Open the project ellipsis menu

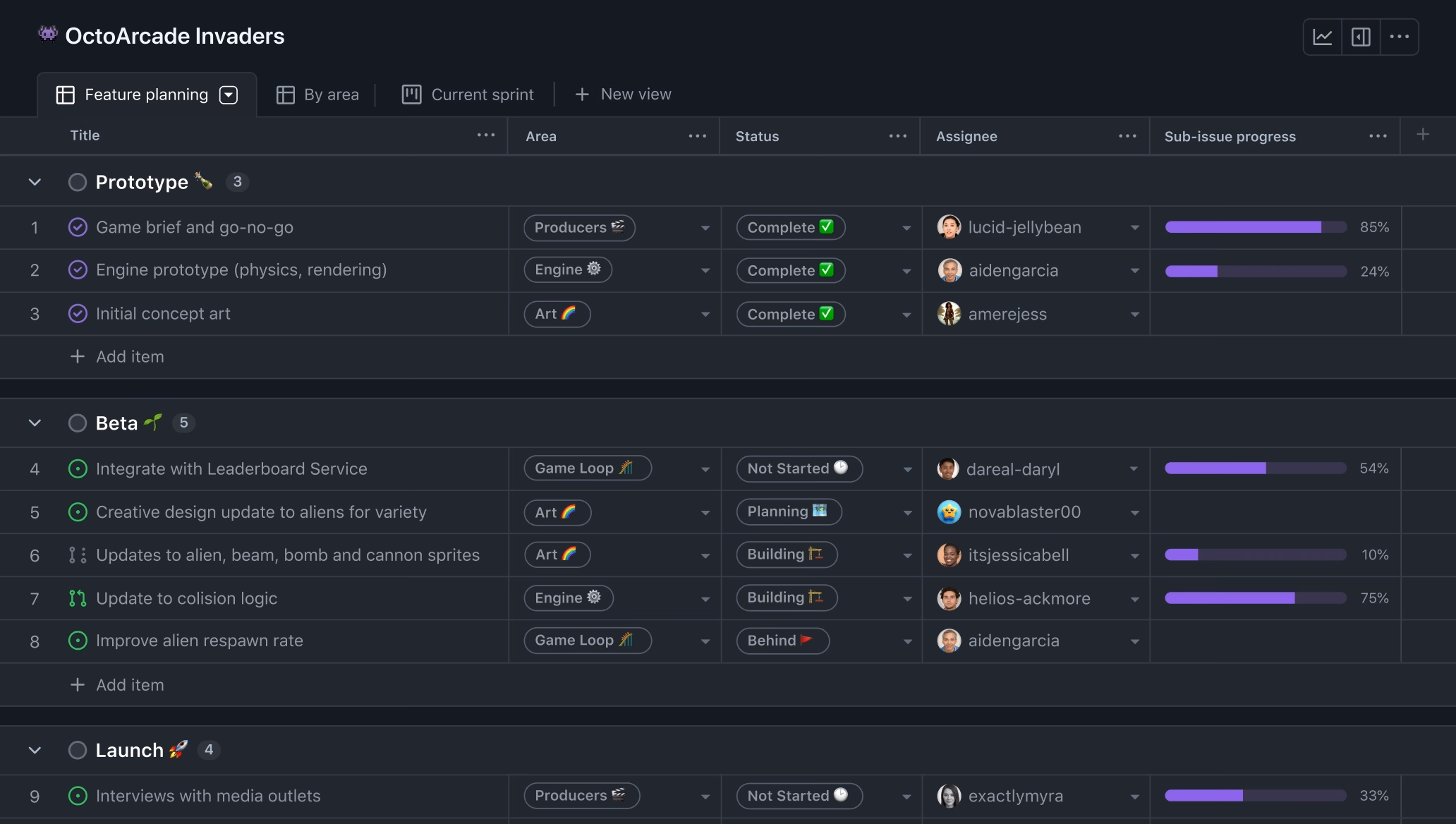(1400, 36)
